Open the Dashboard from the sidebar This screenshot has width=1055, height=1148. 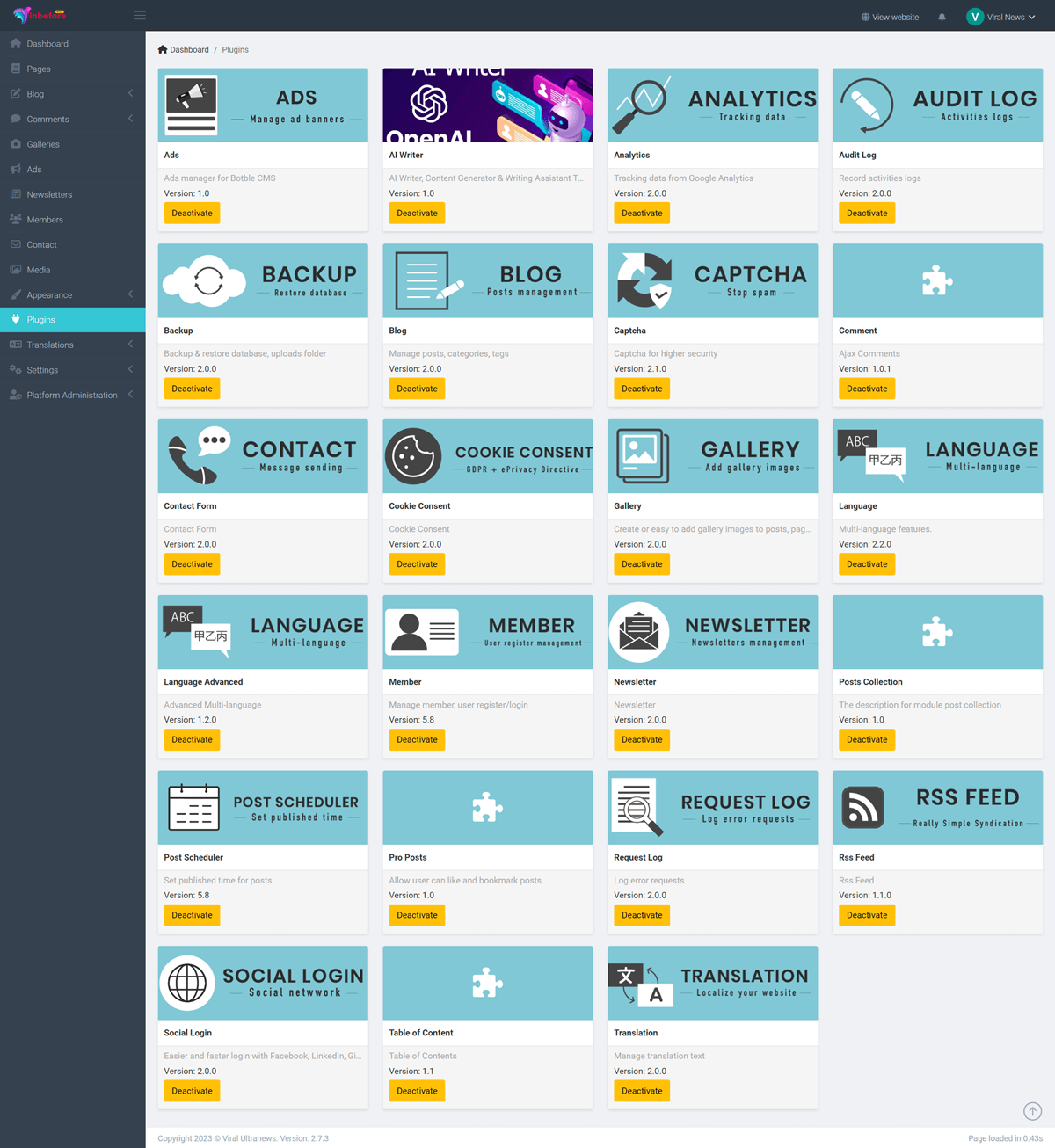[x=44, y=43]
